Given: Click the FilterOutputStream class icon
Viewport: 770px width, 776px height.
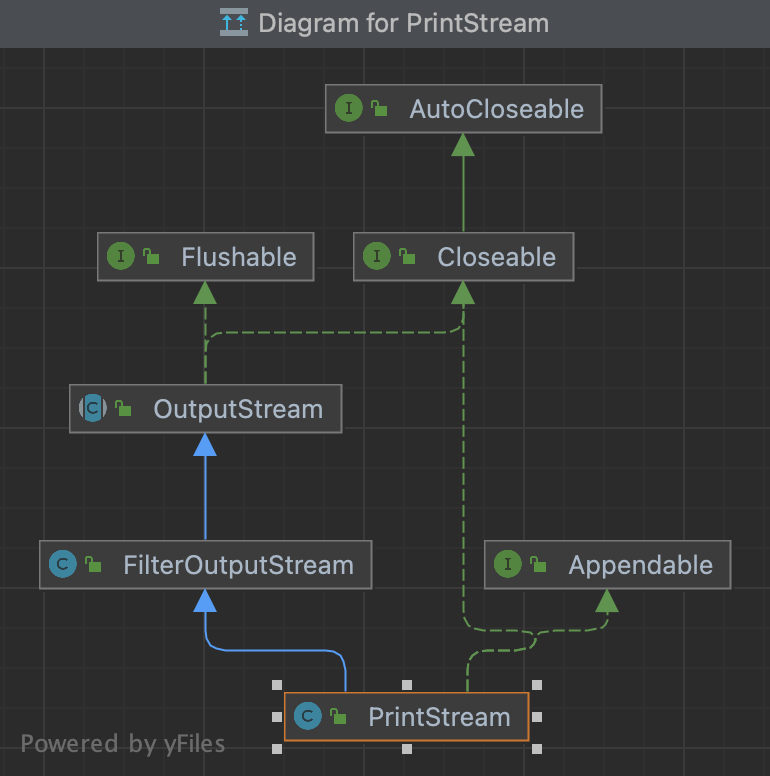Looking at the screenshot, I should click(63, 565).
